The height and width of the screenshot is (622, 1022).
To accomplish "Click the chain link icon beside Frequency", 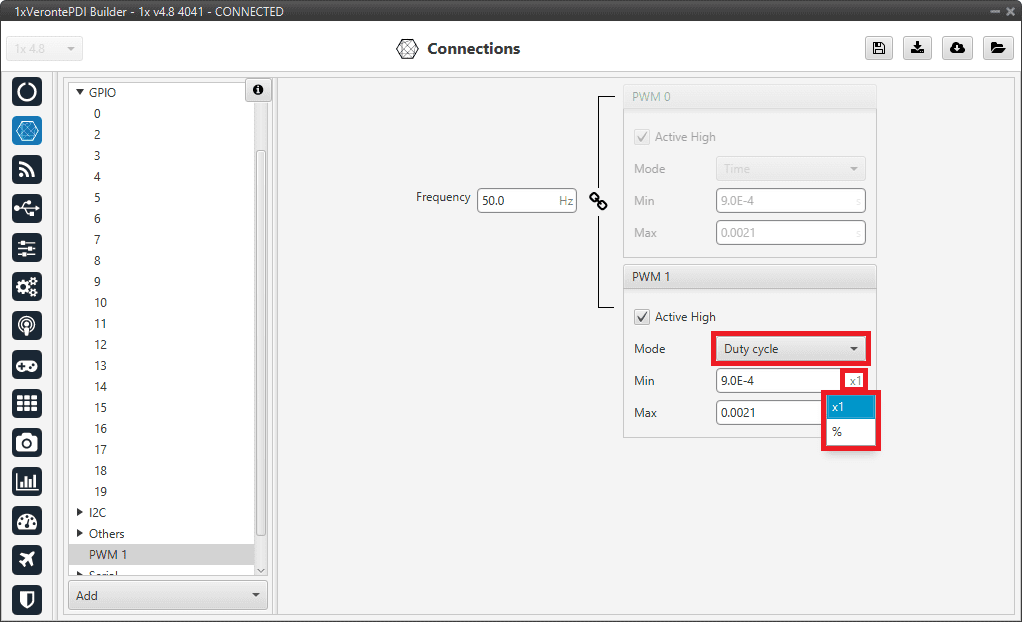I will click(x=598, y=201).
